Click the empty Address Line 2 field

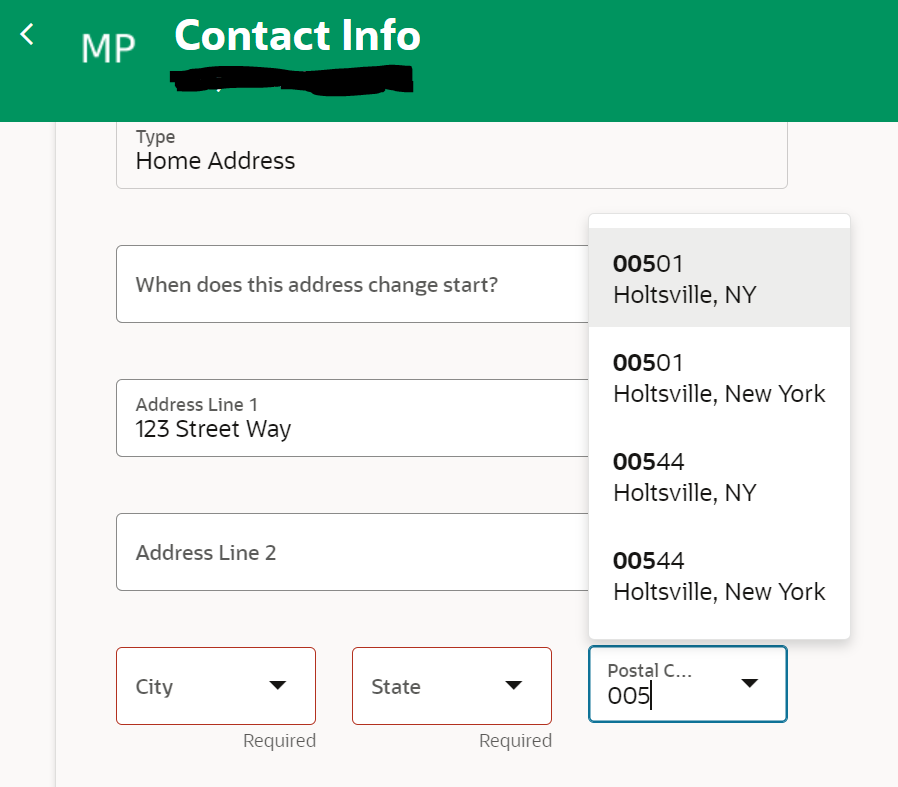click(350, 552)
